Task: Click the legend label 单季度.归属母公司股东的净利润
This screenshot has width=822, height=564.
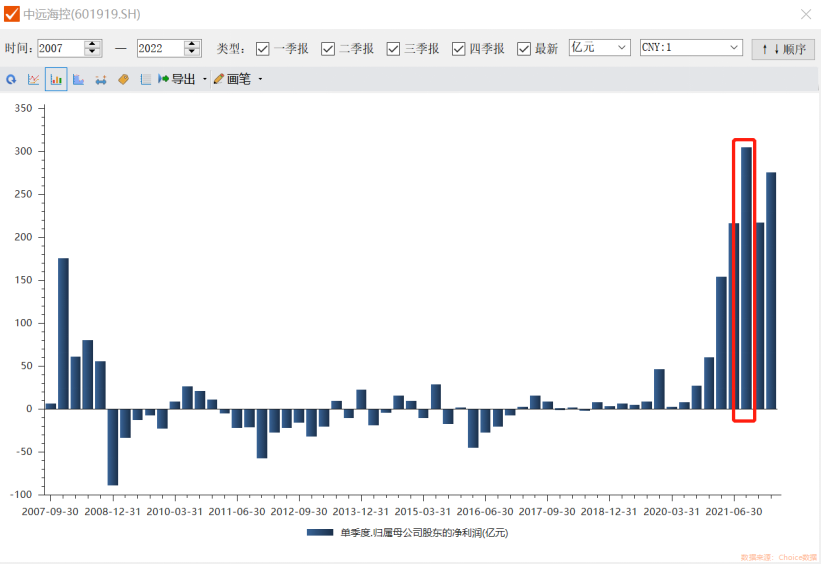Action: [424, 533]
